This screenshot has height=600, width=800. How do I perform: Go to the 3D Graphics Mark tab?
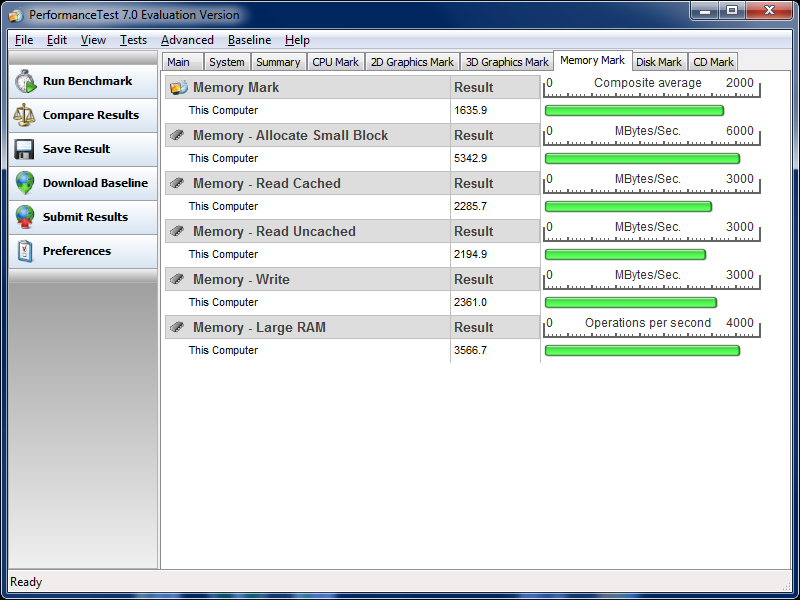(x=507, y=62)
